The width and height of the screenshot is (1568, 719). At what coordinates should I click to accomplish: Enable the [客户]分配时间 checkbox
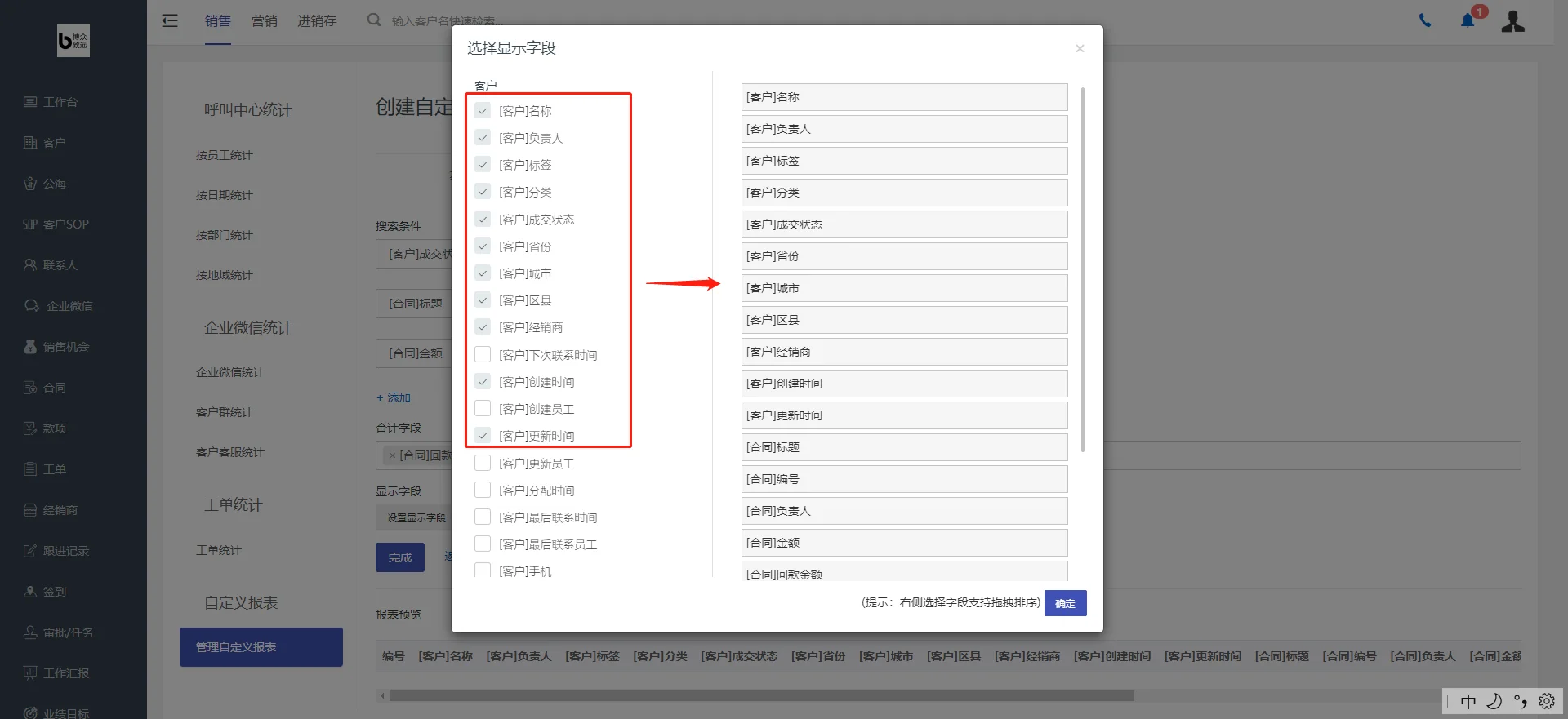pos(483,490)
